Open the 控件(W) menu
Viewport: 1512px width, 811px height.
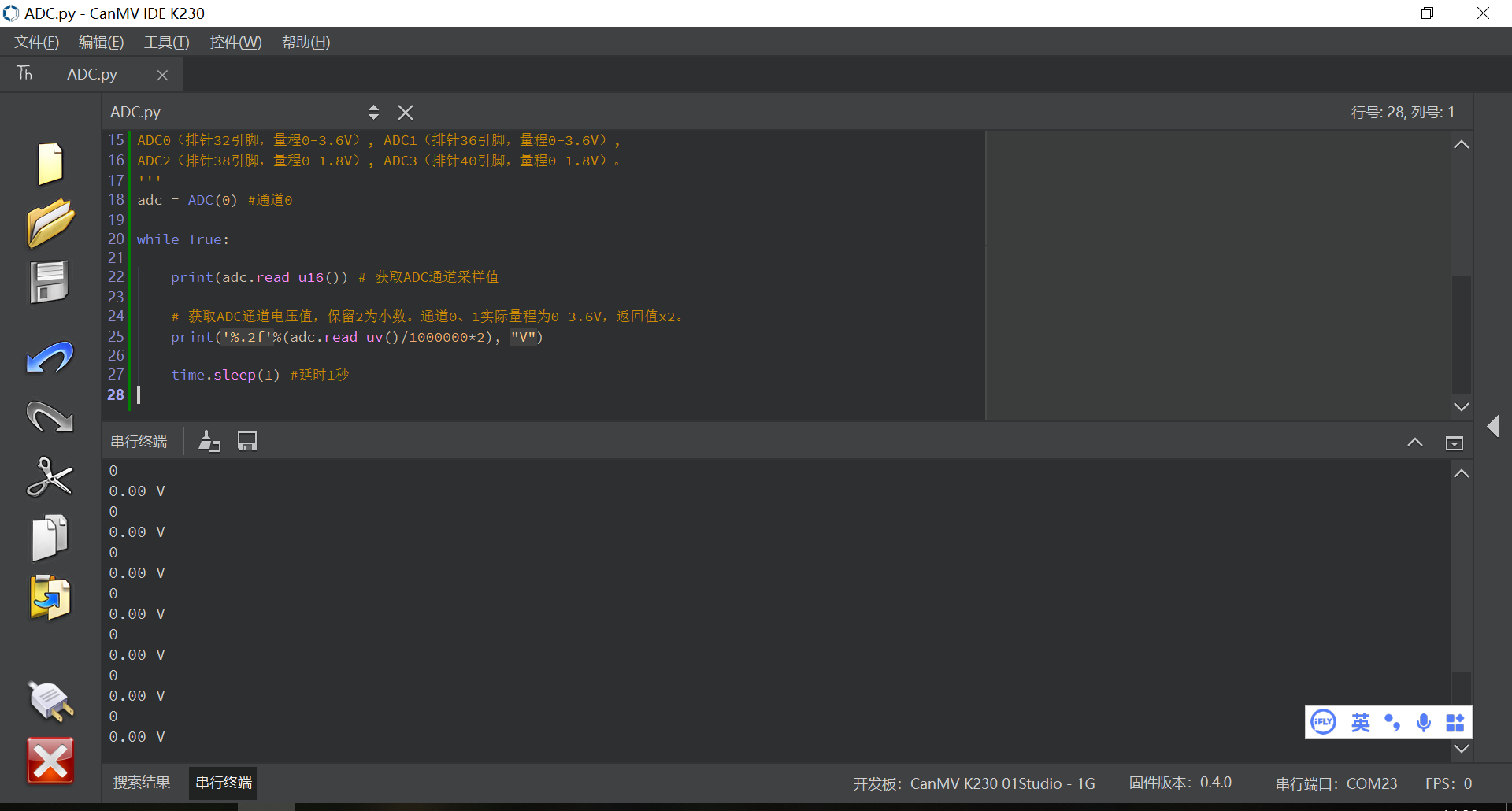coord(236,43)
